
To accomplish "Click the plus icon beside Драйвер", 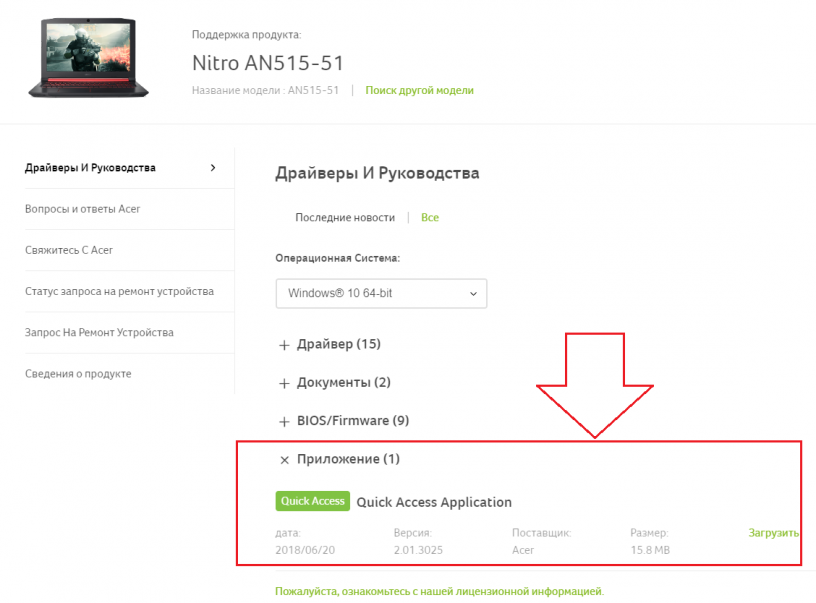I will point(283,344).
